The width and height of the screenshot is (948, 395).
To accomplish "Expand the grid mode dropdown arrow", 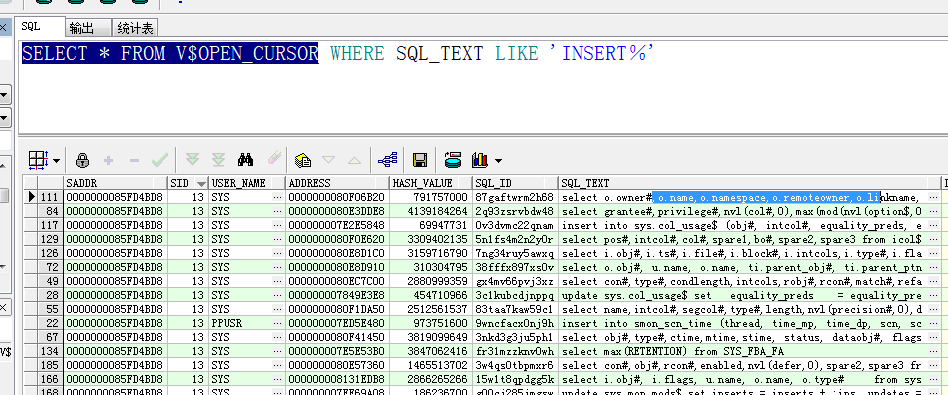I will click(56, 161).
